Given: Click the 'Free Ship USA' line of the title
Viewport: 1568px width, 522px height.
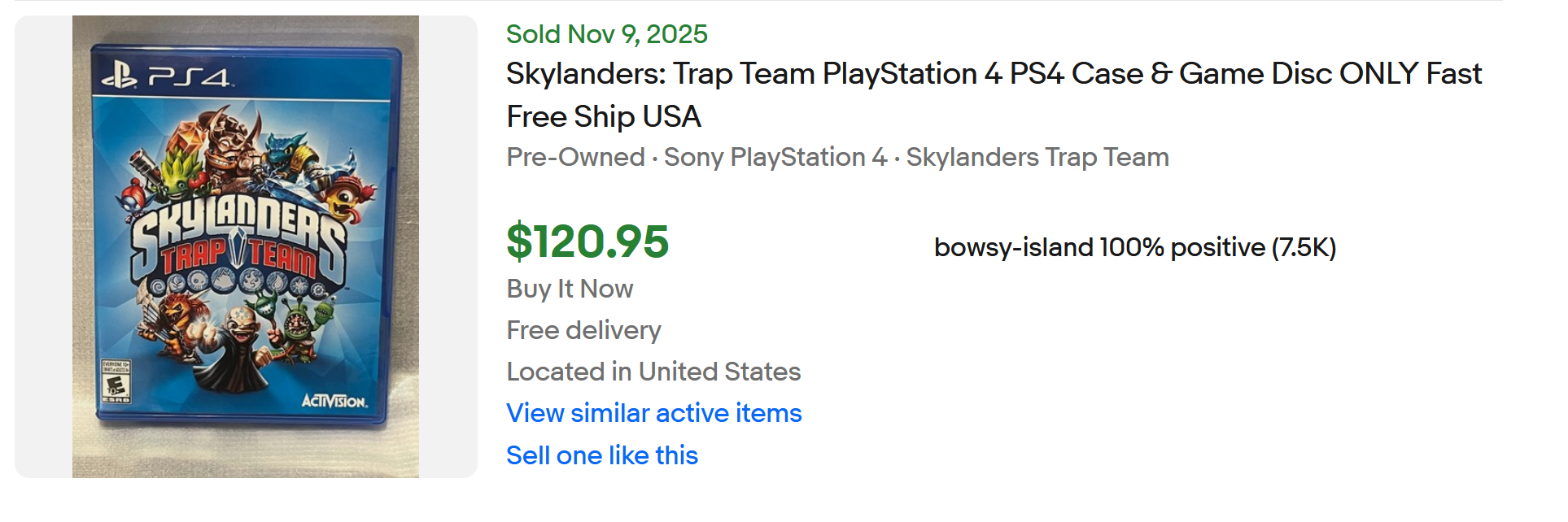Looking at the screenshot, I should click(603, 117).
